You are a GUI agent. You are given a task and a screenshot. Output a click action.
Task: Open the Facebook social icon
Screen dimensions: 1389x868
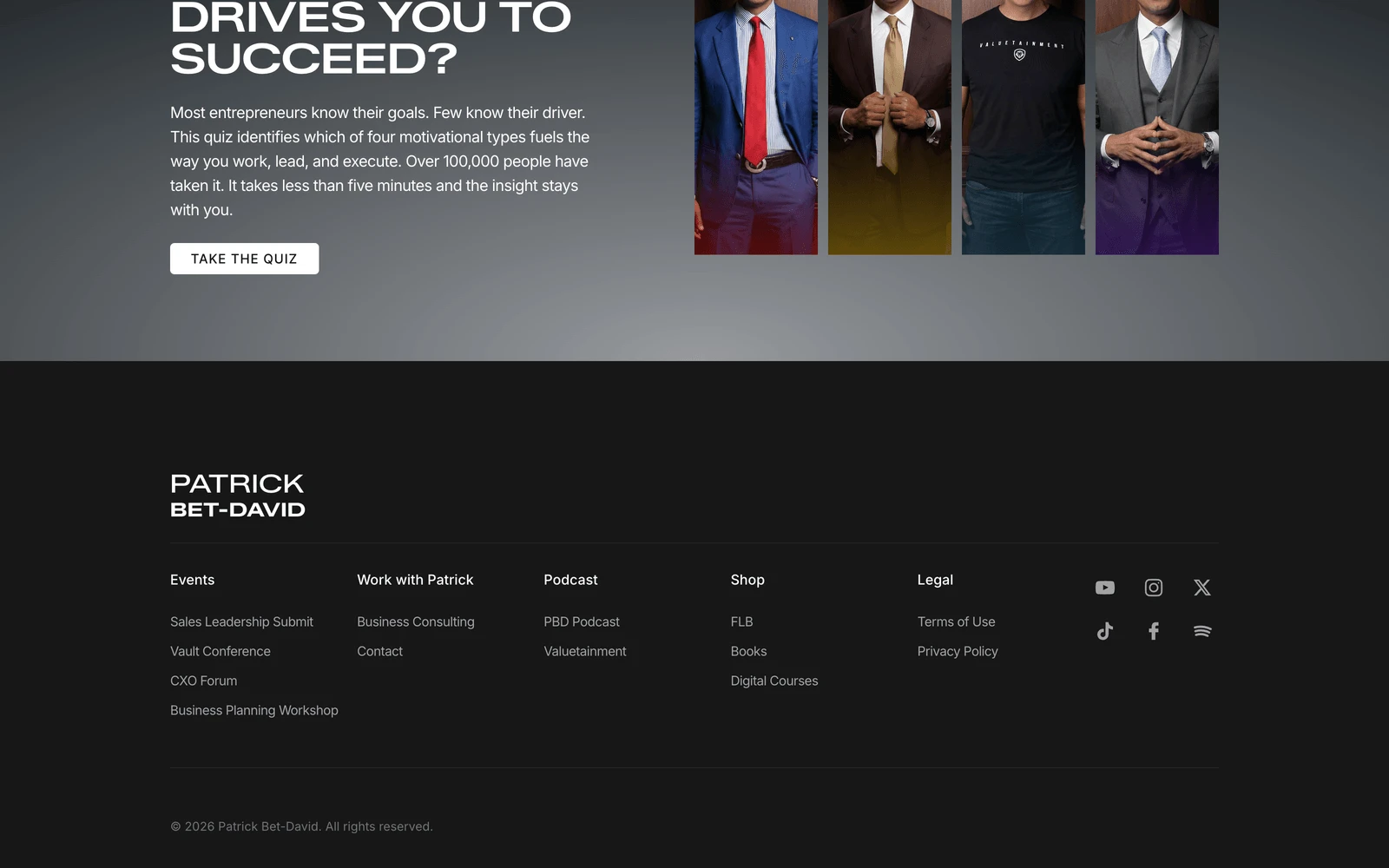(x=1153, y=631)
